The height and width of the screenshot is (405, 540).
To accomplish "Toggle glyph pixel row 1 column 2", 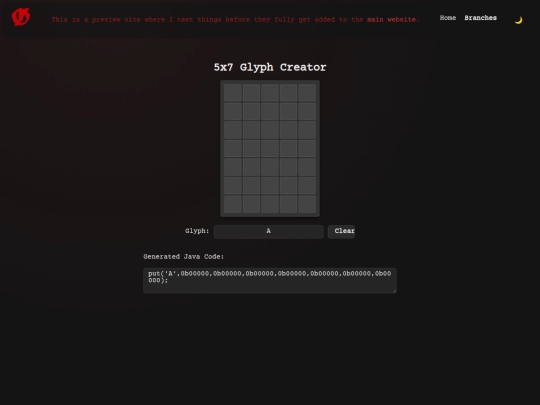I will [x=251, y=93].
